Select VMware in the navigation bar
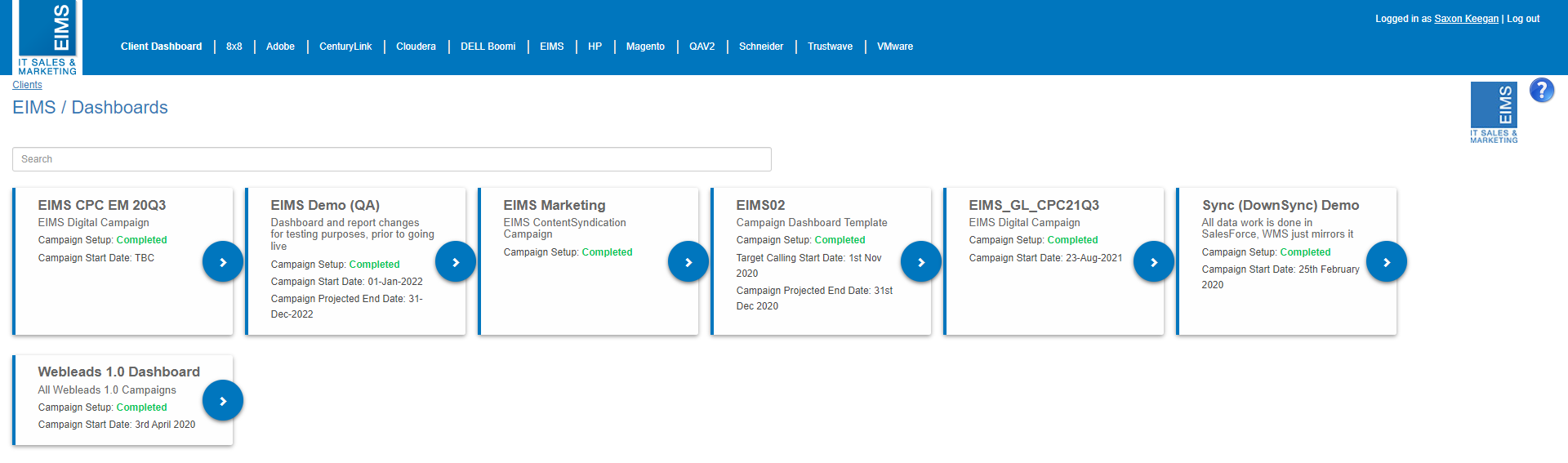1568x463 pixels. (x=895, y=47)
